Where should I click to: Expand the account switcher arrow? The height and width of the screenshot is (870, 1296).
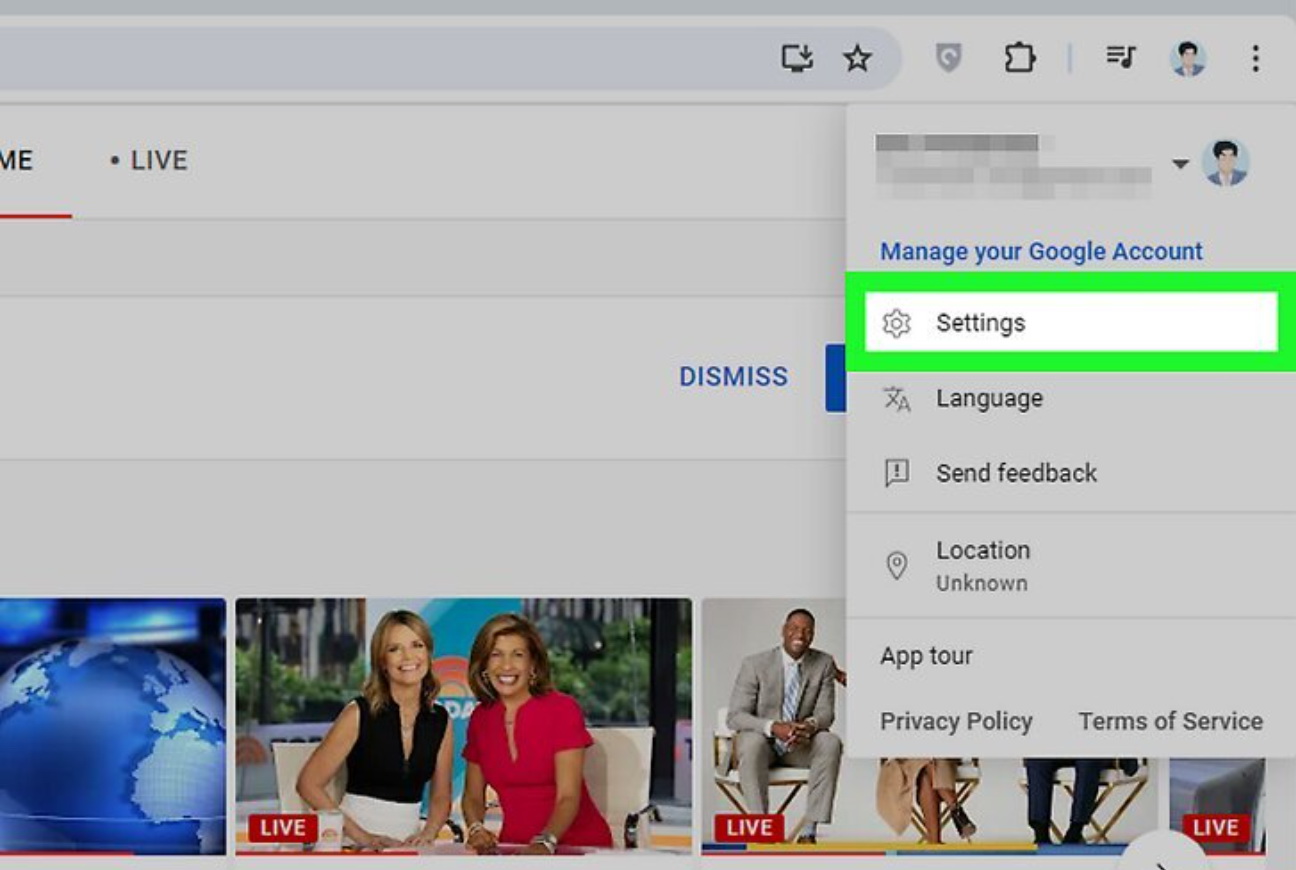[x=1180, y=164]
